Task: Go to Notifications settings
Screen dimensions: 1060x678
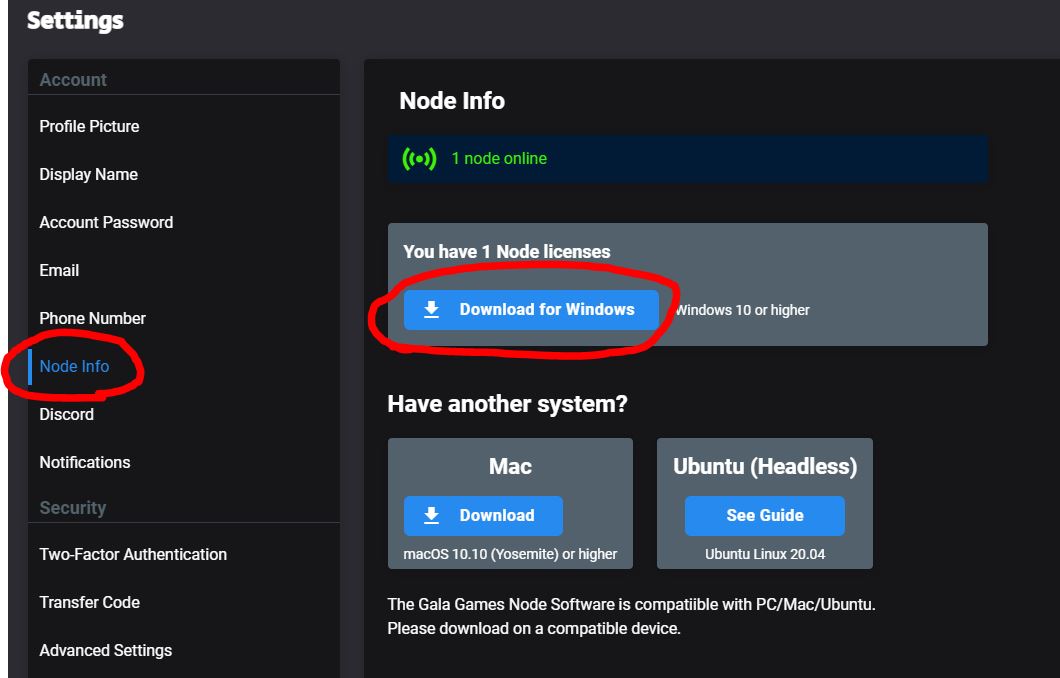Action: coord(85,462)
